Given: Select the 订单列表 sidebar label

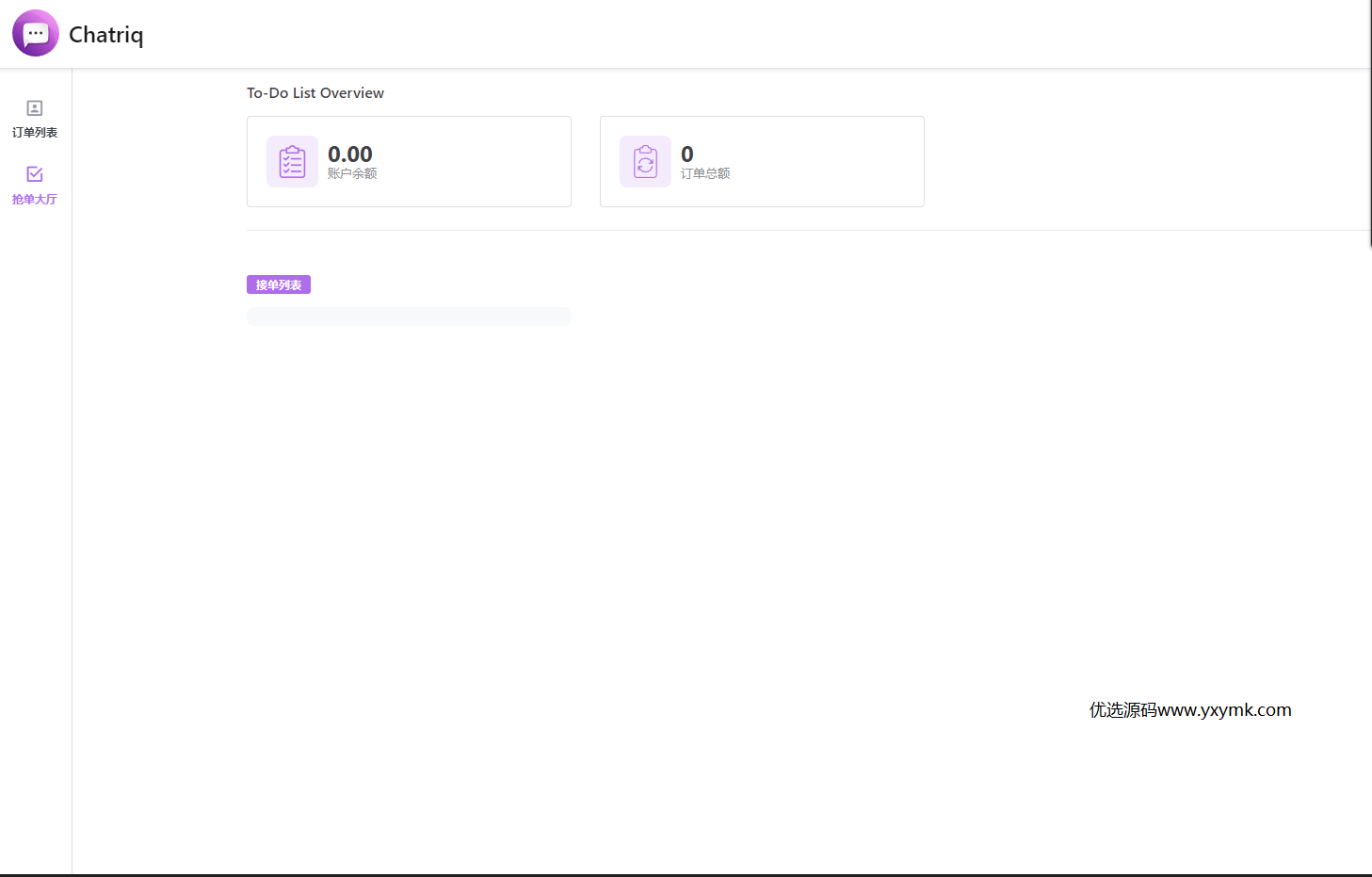Looking at the screenshot, I should point(35,133).
